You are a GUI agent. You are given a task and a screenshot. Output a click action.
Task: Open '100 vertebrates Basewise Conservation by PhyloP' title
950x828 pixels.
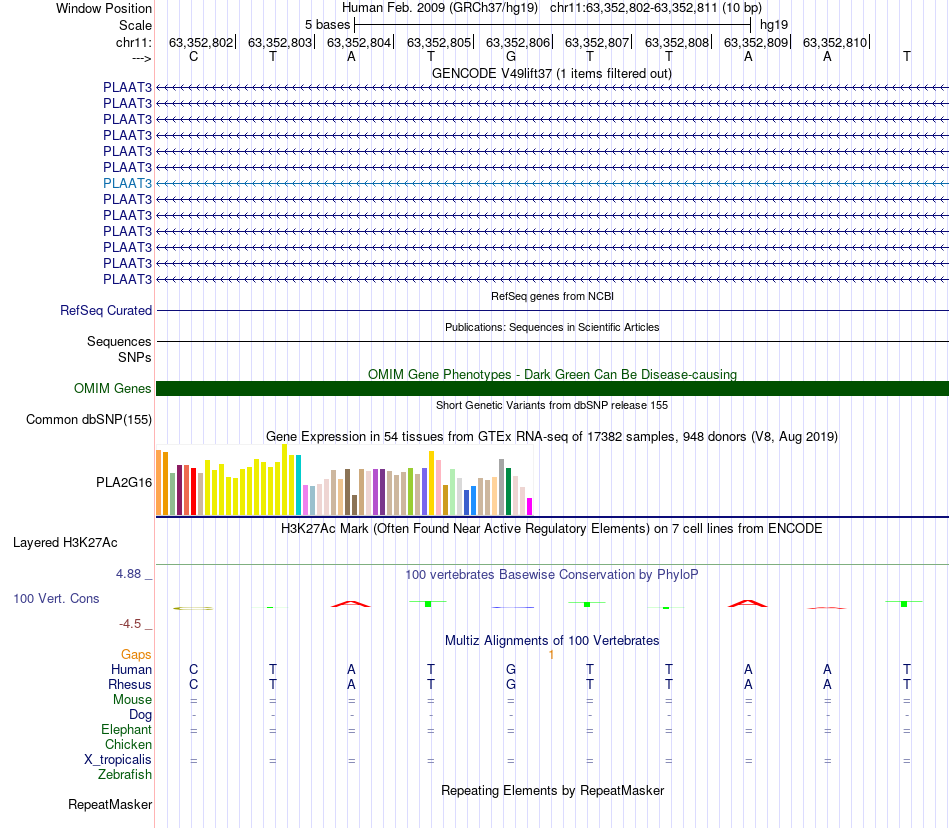click(551, 574)
